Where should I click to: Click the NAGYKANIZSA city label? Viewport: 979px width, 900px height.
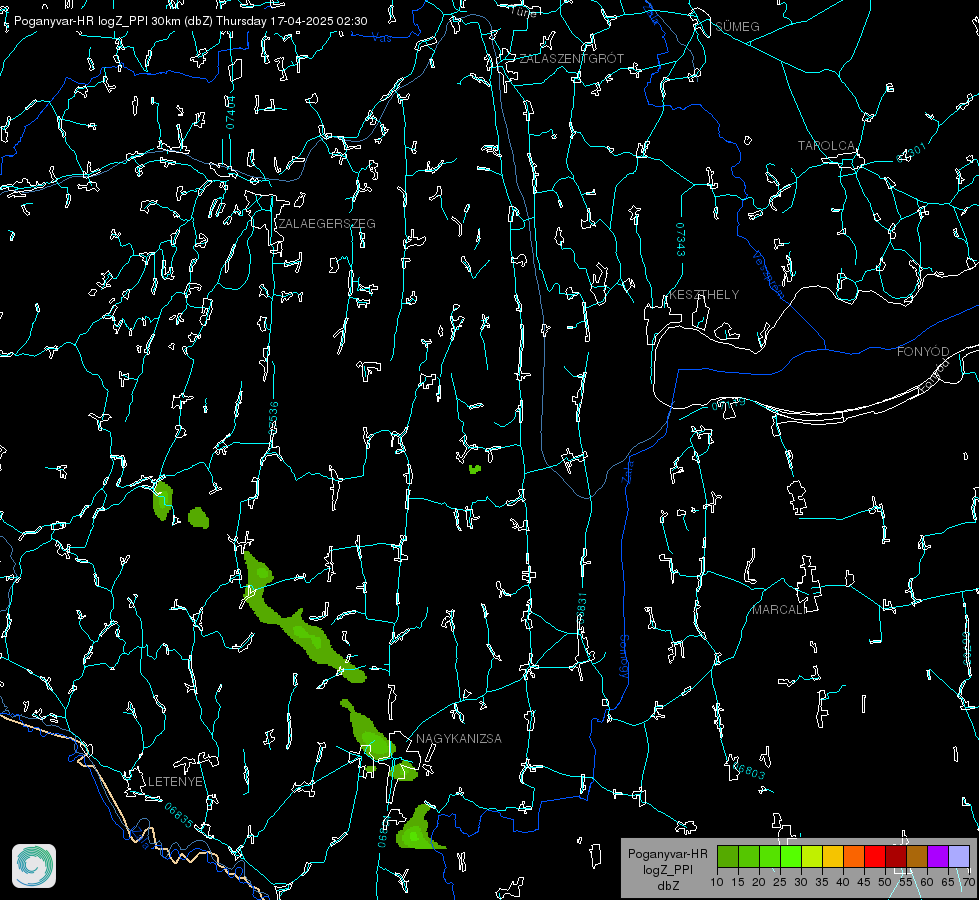click(x=459, y=738)
